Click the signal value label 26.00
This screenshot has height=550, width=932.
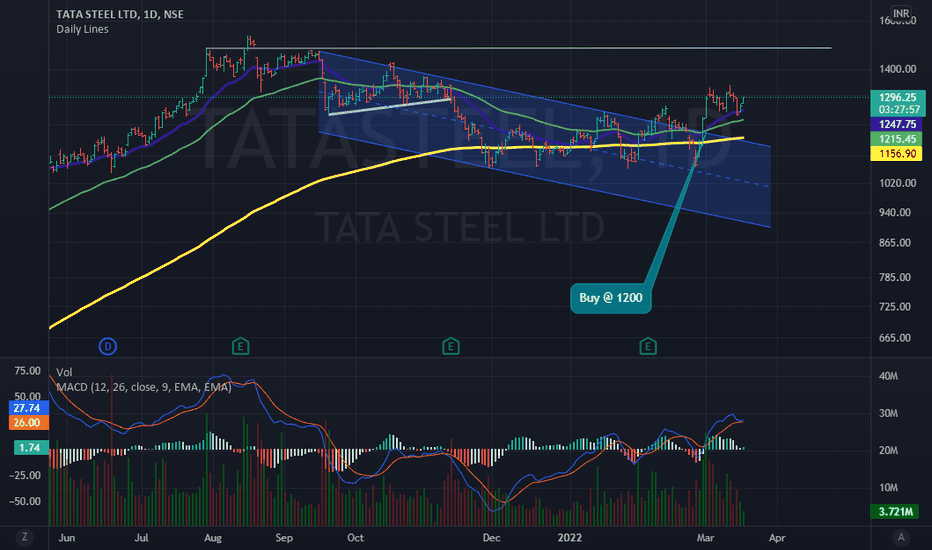pos(29,423)
